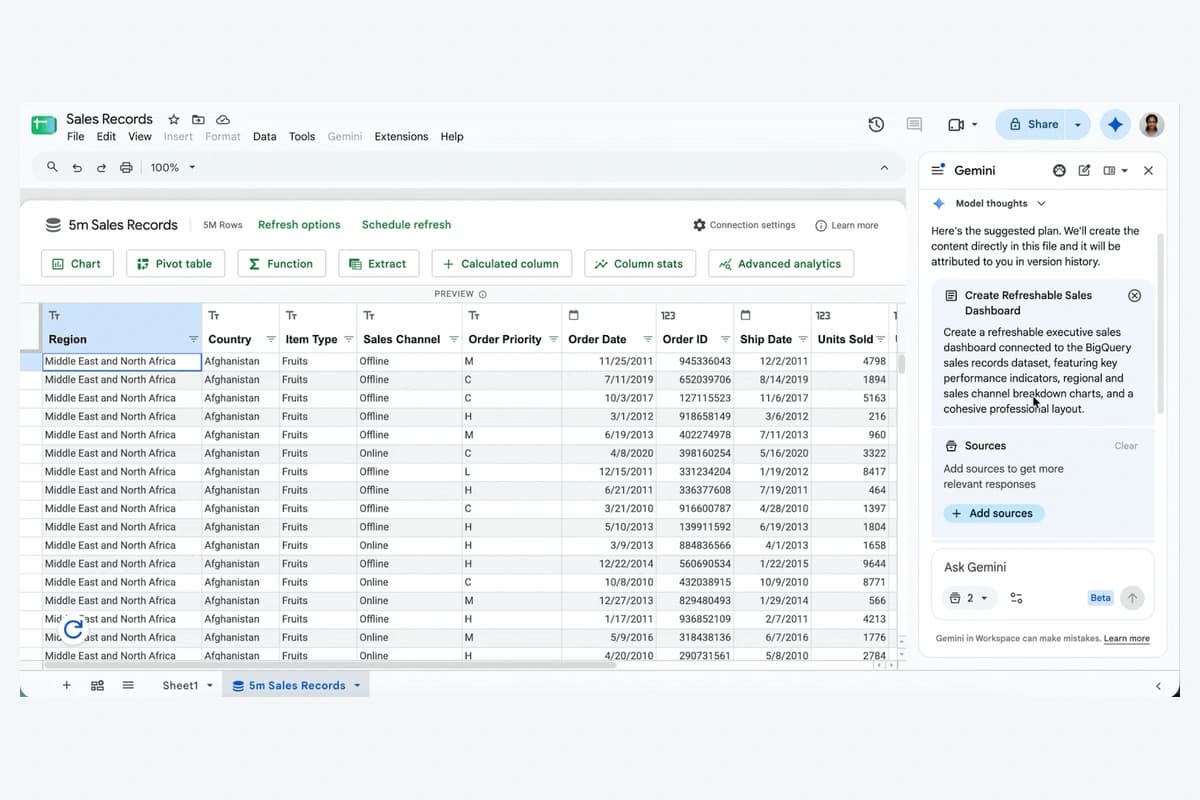This screenshot has height=800, width=1200.
Task: Open version history clock icon
Action: coord(876,125)
